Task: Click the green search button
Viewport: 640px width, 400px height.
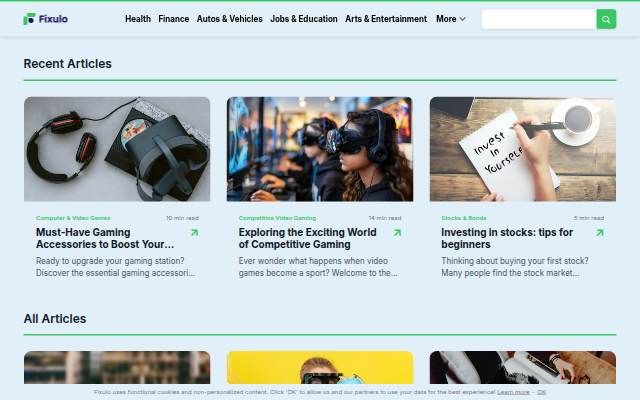Action: tap(606, 19)
